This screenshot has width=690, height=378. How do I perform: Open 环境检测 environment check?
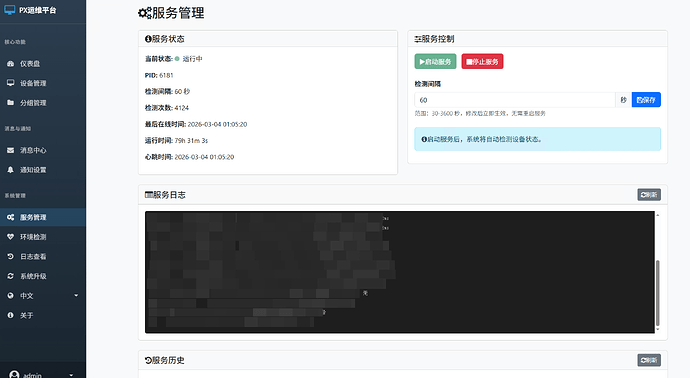point(43,237)
